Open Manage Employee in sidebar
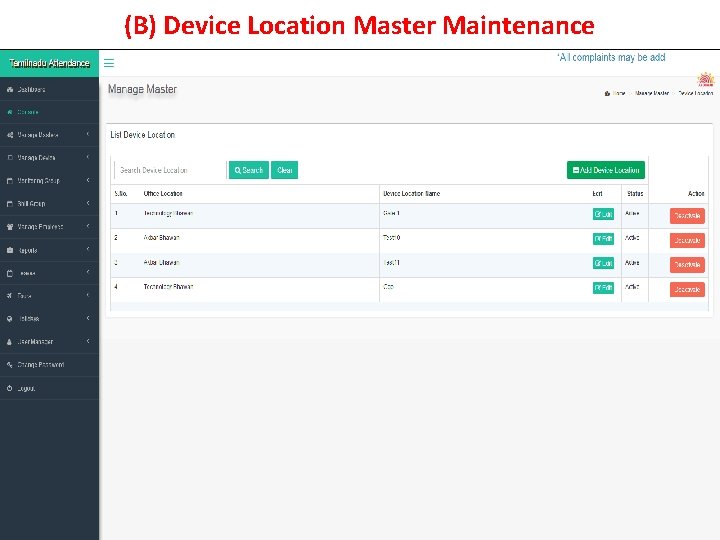 pyautogui.click(x=49, y=227)
